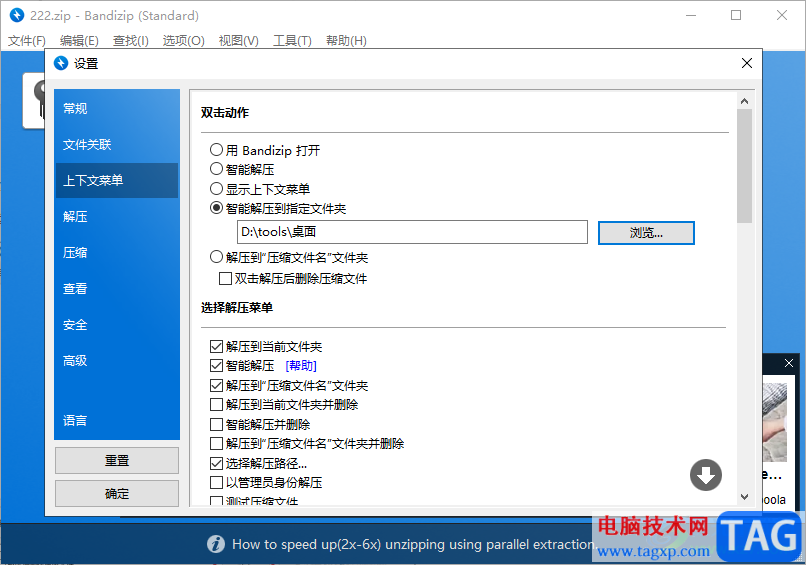Click the round scroll-down arrow icon
Screen dimensions: 806x565
pos(705,475)
